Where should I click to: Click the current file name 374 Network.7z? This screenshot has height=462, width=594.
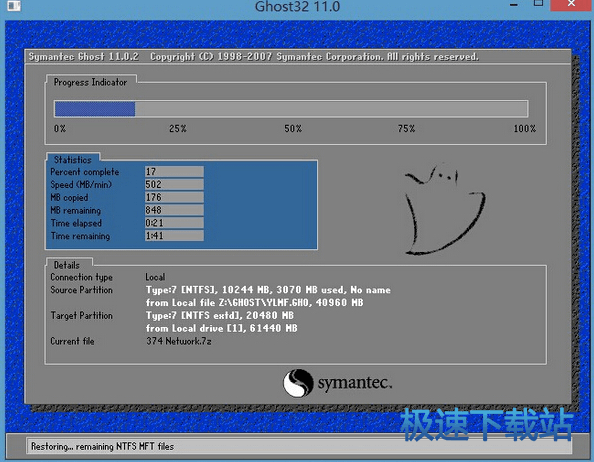[179, 341]
